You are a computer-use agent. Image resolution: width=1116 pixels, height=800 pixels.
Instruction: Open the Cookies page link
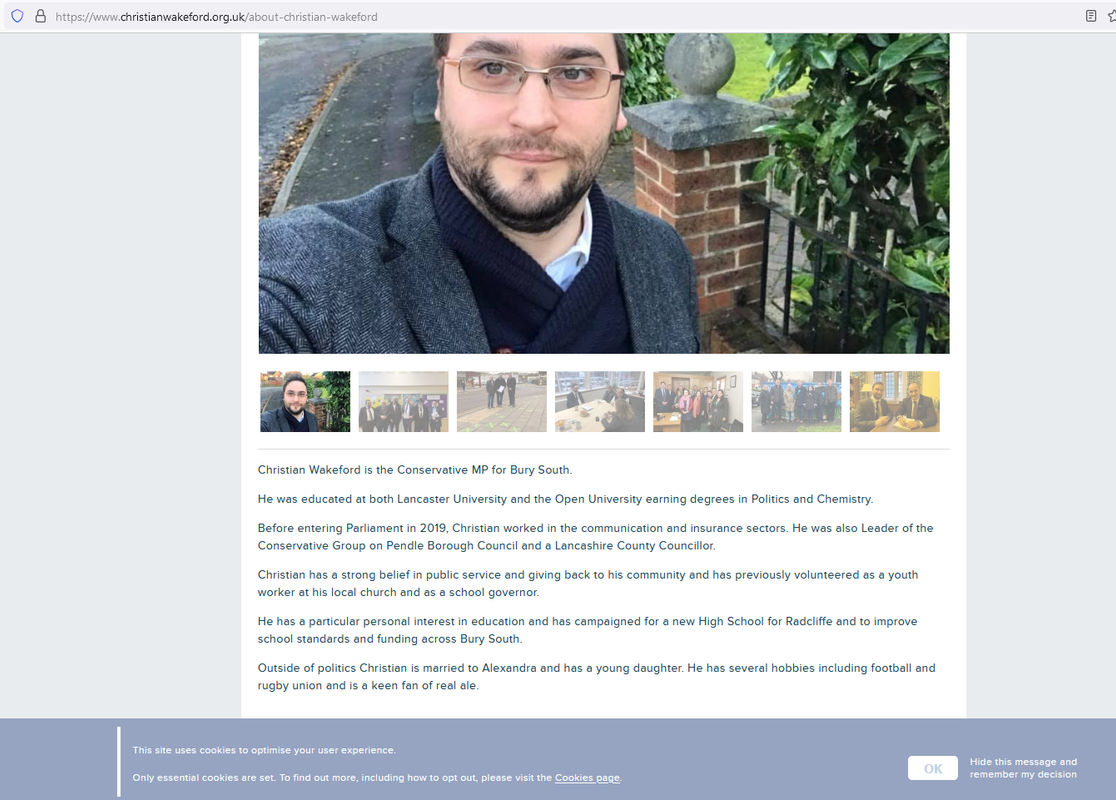click(587, 778)
